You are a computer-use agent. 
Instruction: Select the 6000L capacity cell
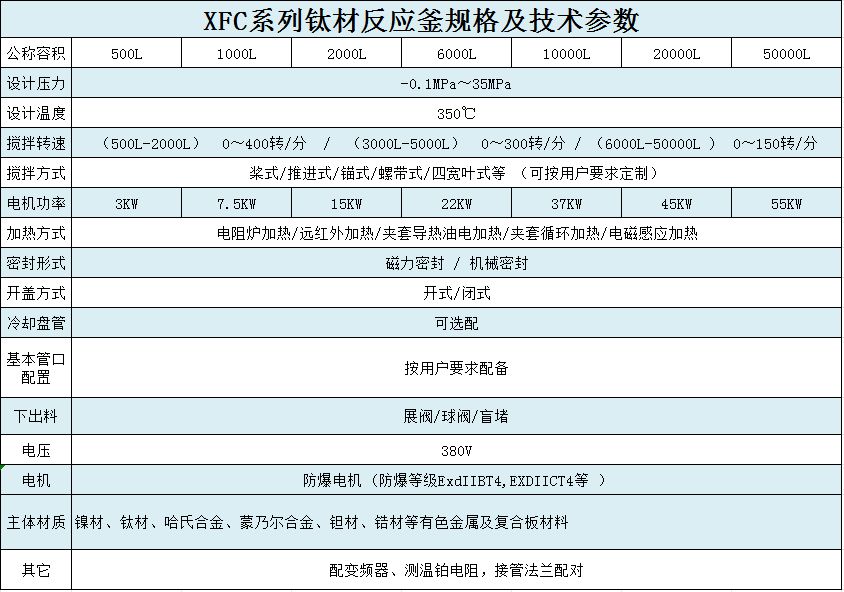(x=456, y=54)
